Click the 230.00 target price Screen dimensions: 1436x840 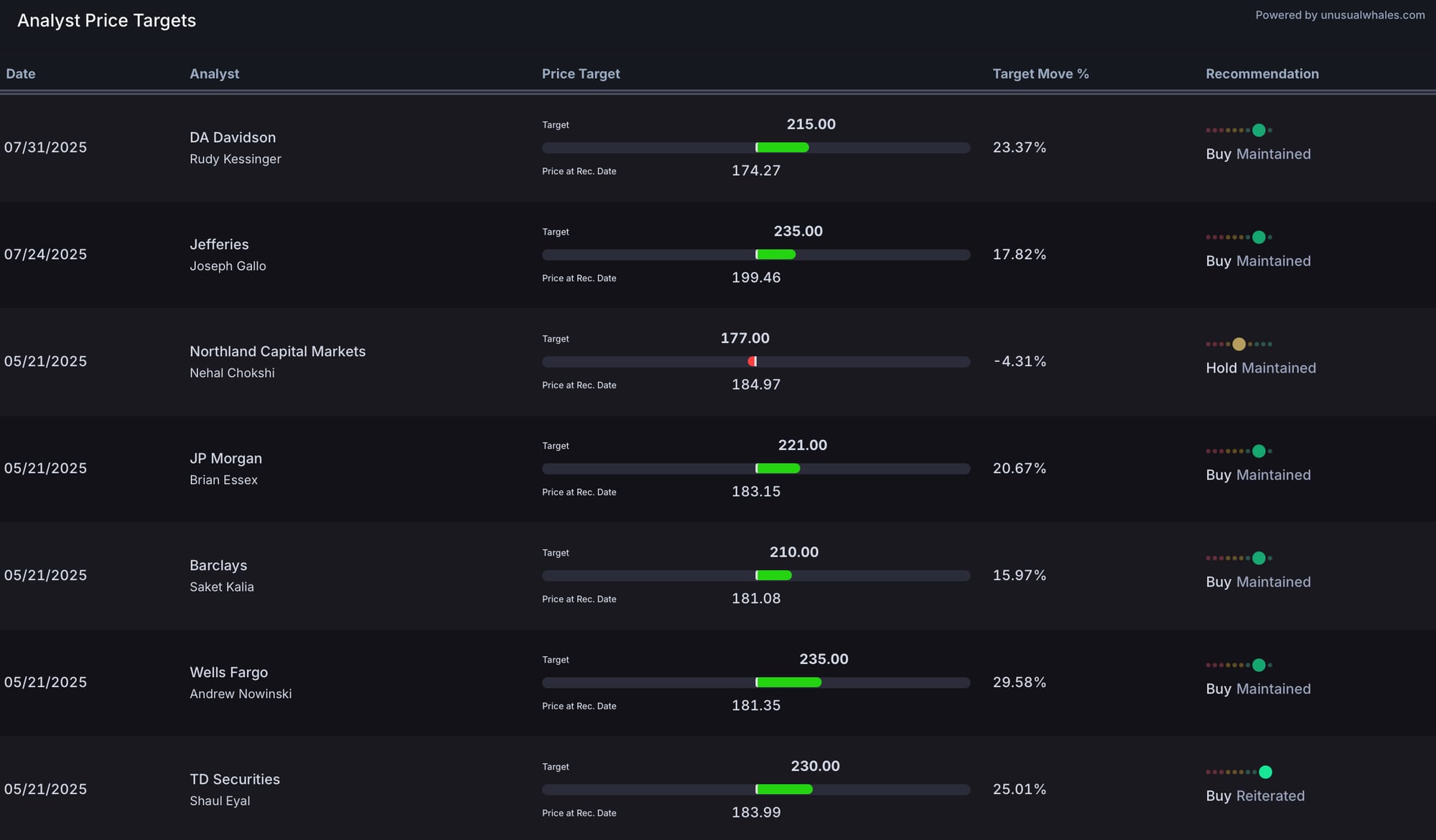pyautogui.click(x=816, y=766)
